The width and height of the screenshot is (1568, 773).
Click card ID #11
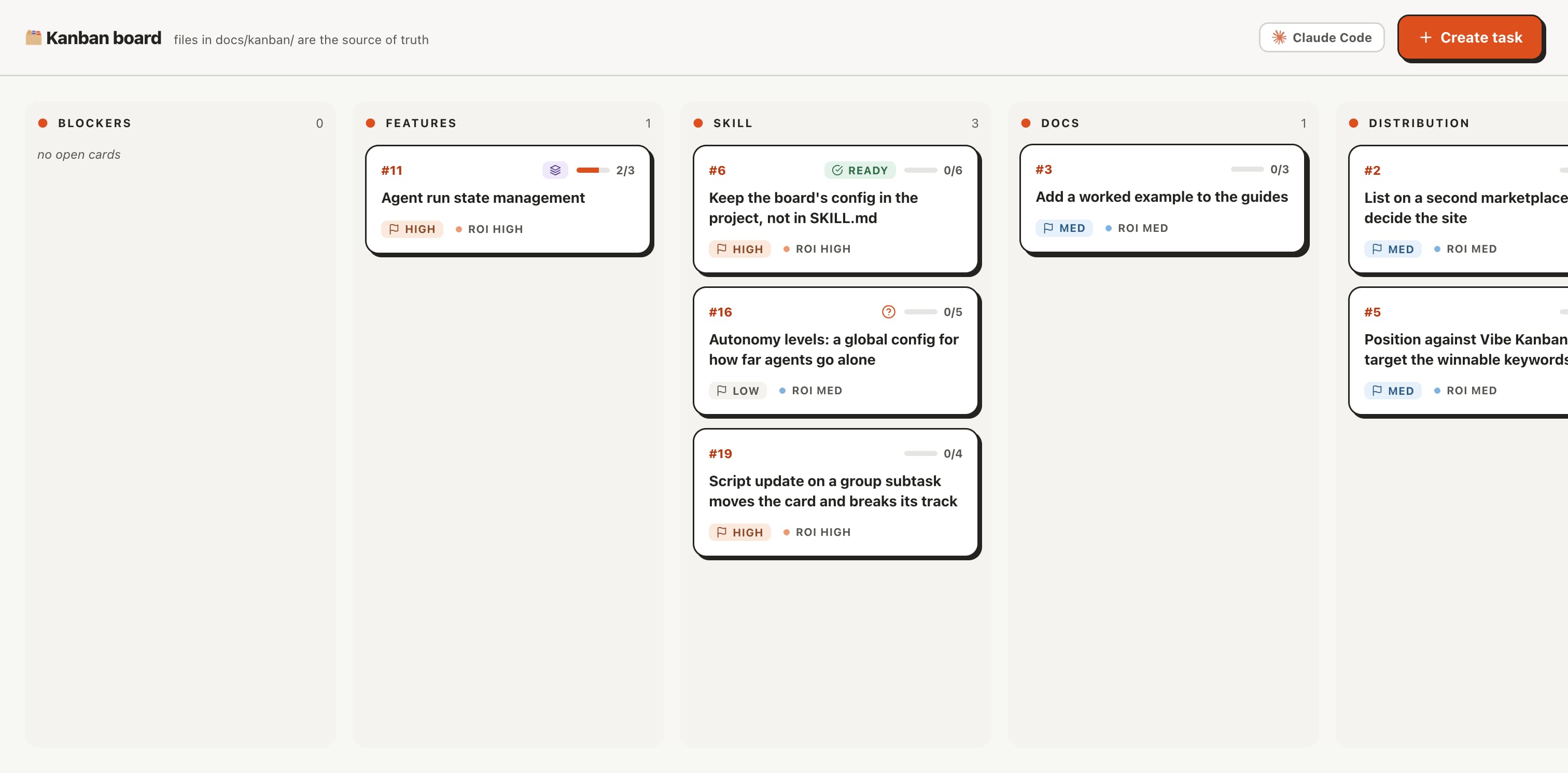click(392, 171)
